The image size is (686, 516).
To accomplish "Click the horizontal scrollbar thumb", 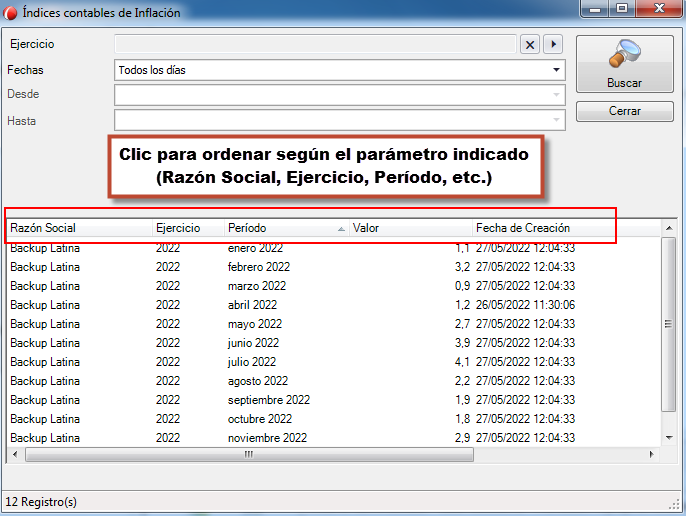I will (249, 455).
